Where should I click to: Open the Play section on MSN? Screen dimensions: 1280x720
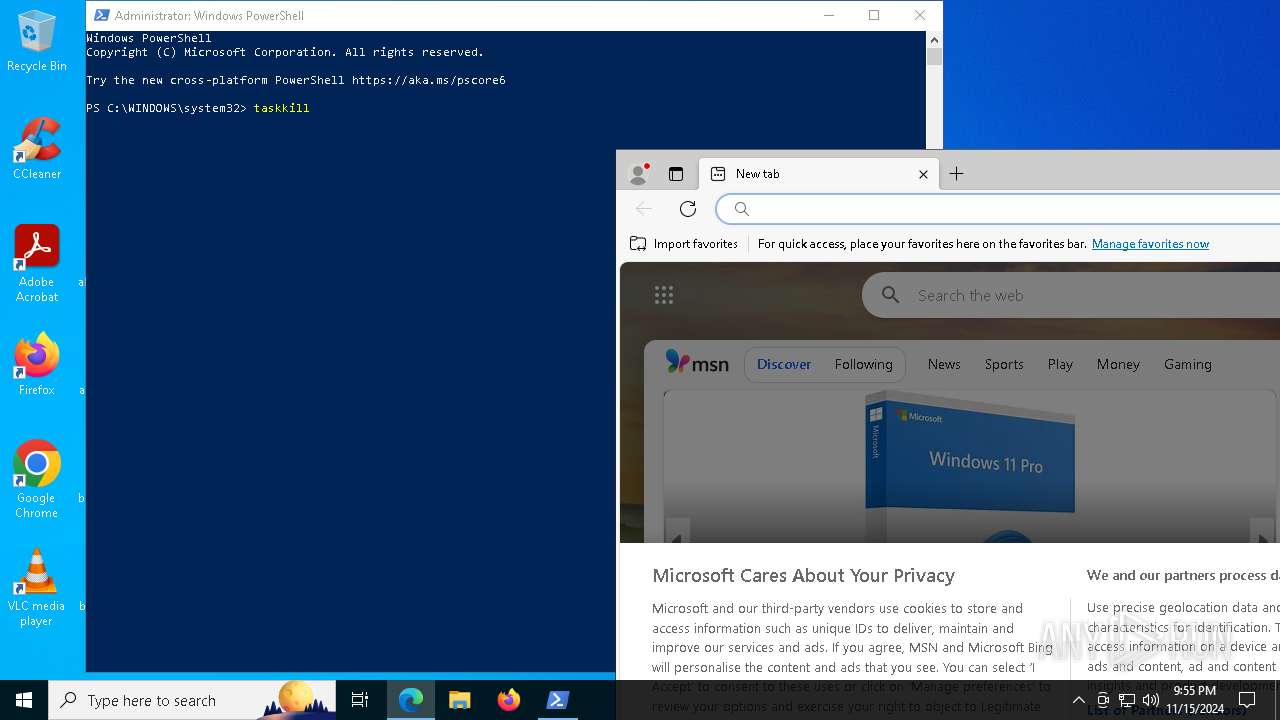pos(1060,364)
